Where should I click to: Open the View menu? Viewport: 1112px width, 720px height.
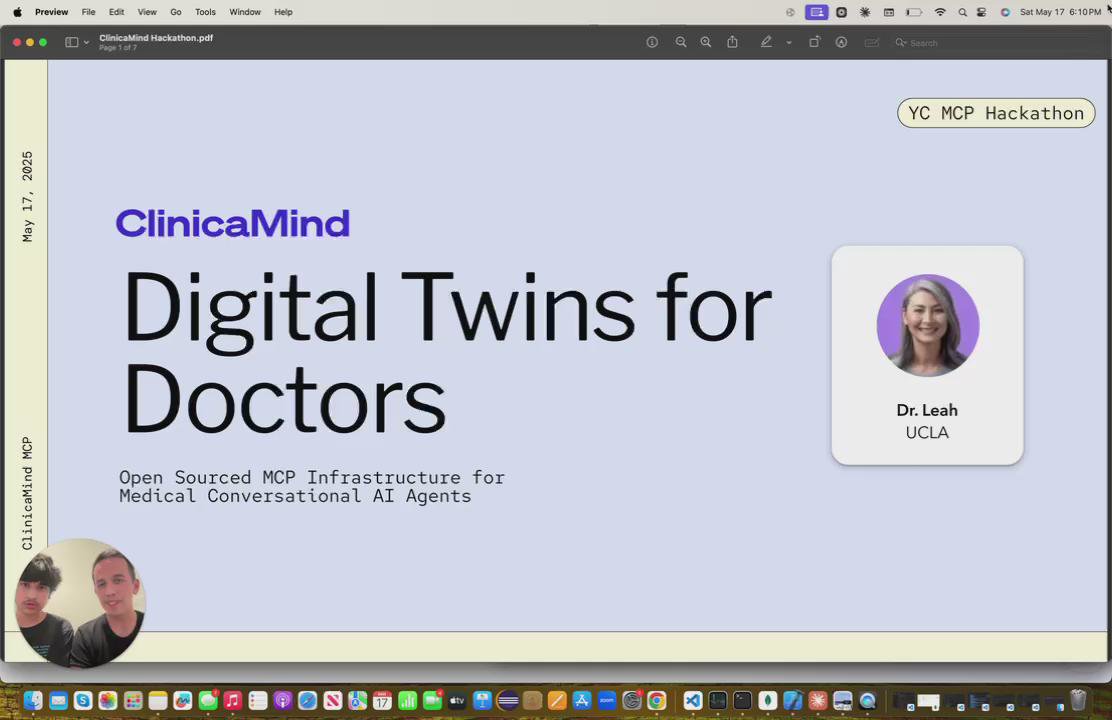pos(147,12)
